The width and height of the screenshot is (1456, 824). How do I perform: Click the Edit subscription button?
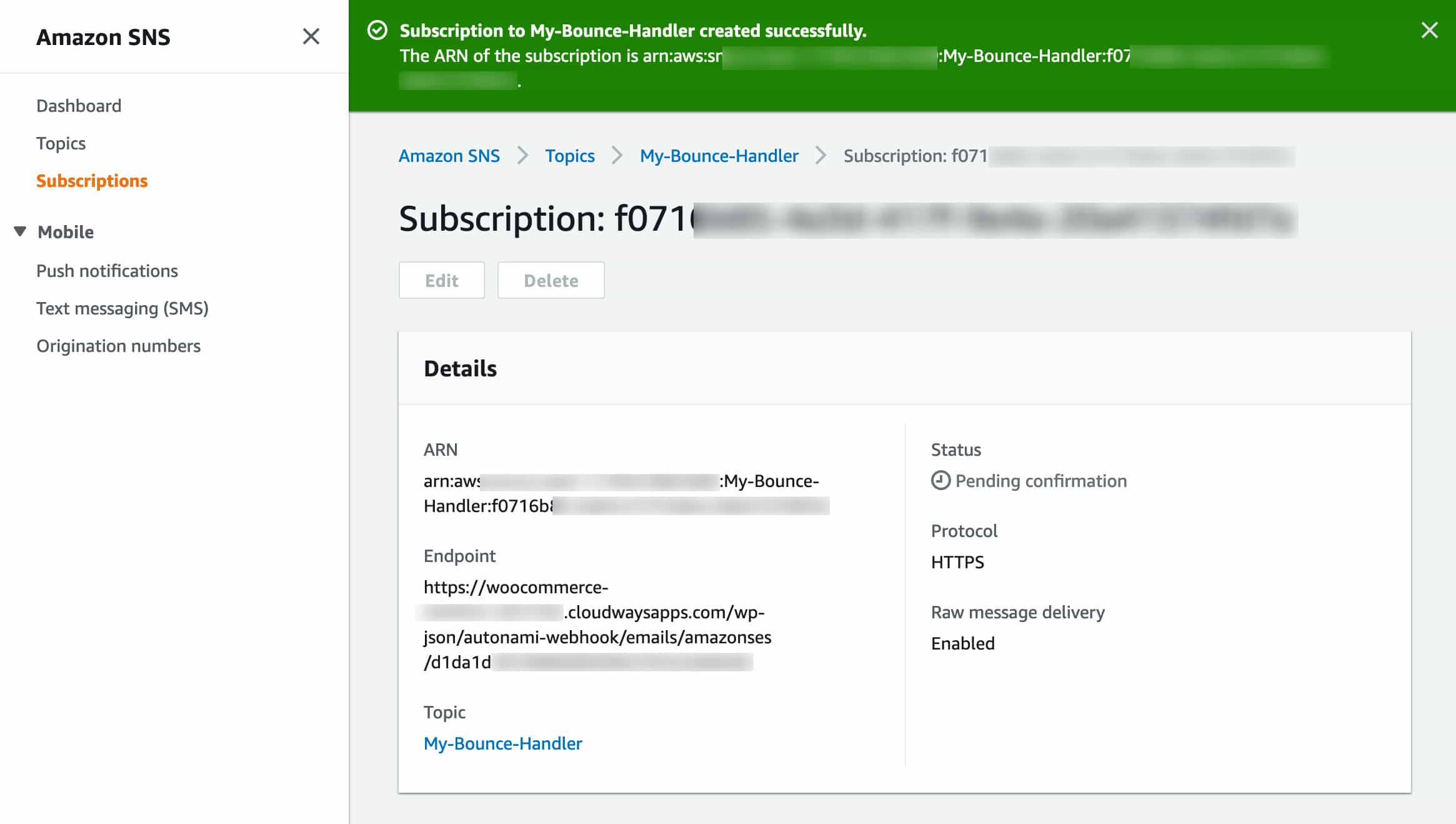pos(441,281)
